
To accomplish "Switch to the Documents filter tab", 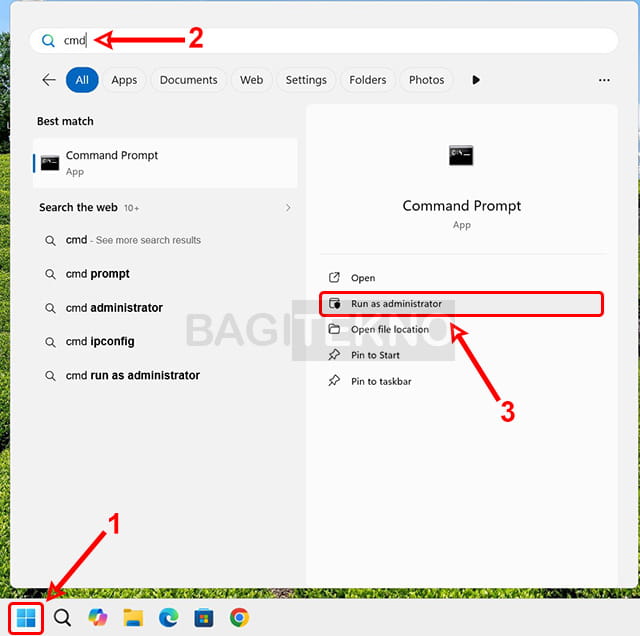I will click(x=189, y=80).
